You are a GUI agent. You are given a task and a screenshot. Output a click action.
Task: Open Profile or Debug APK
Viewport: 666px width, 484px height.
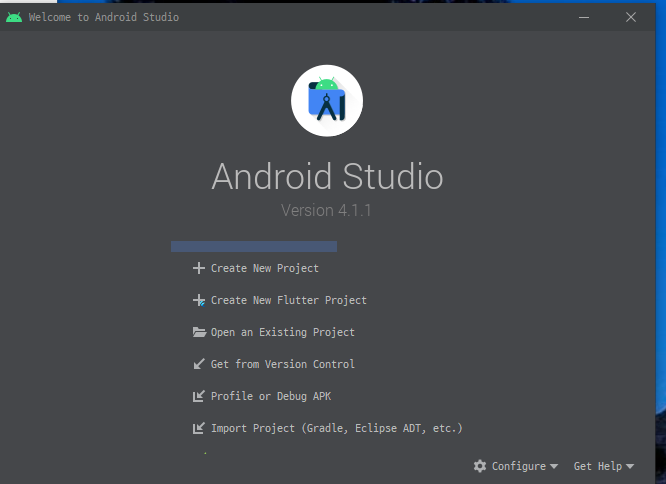271,396
